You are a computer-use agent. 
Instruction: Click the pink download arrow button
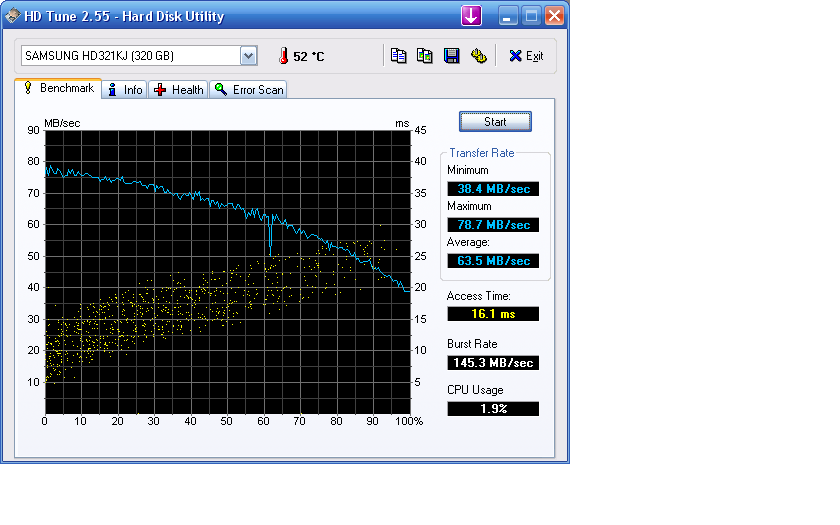(471, 16)
